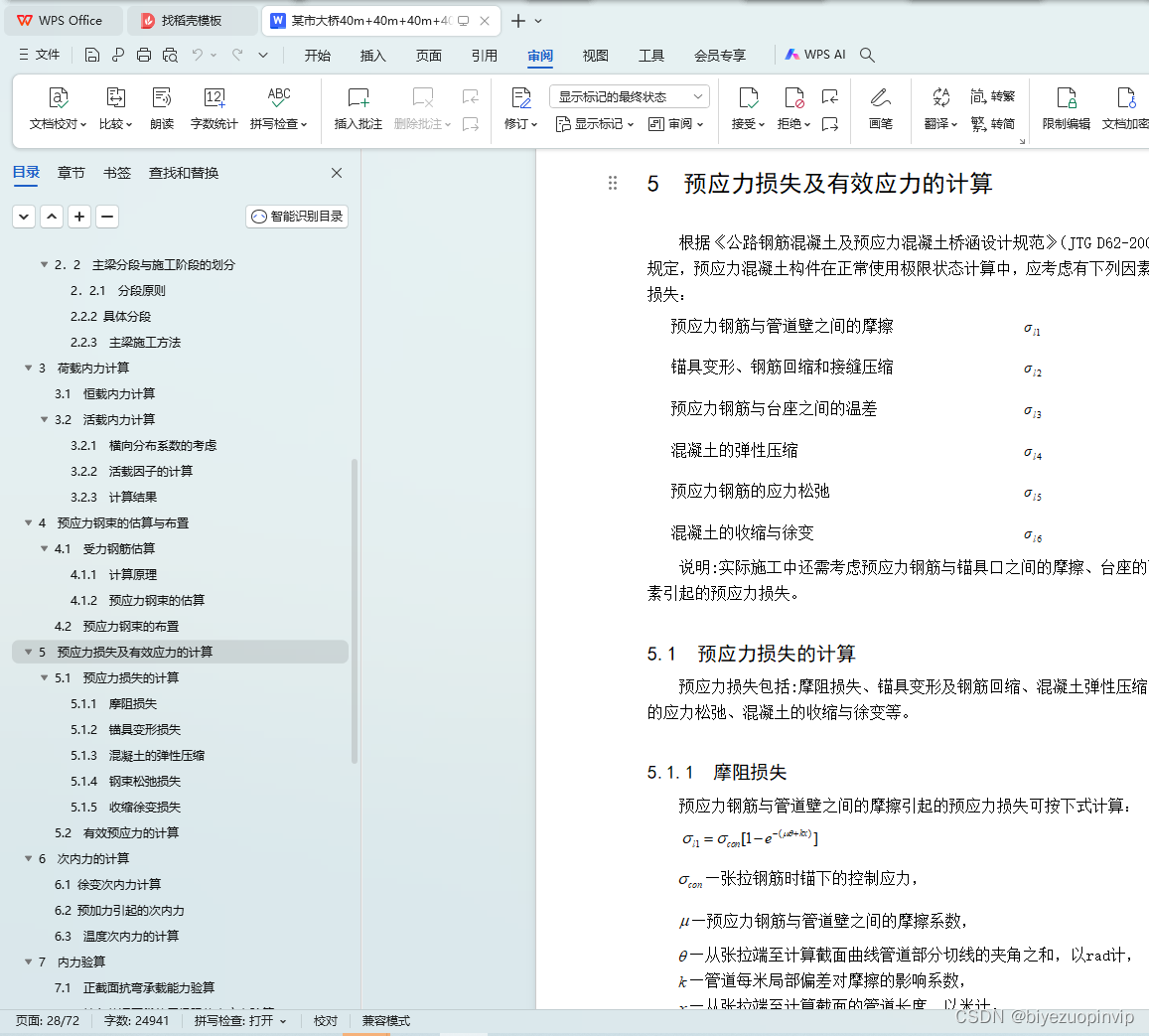Click the outline pane vertical scrollbar
This screenshot has height=1036, width=1149.
pos(355,611)
